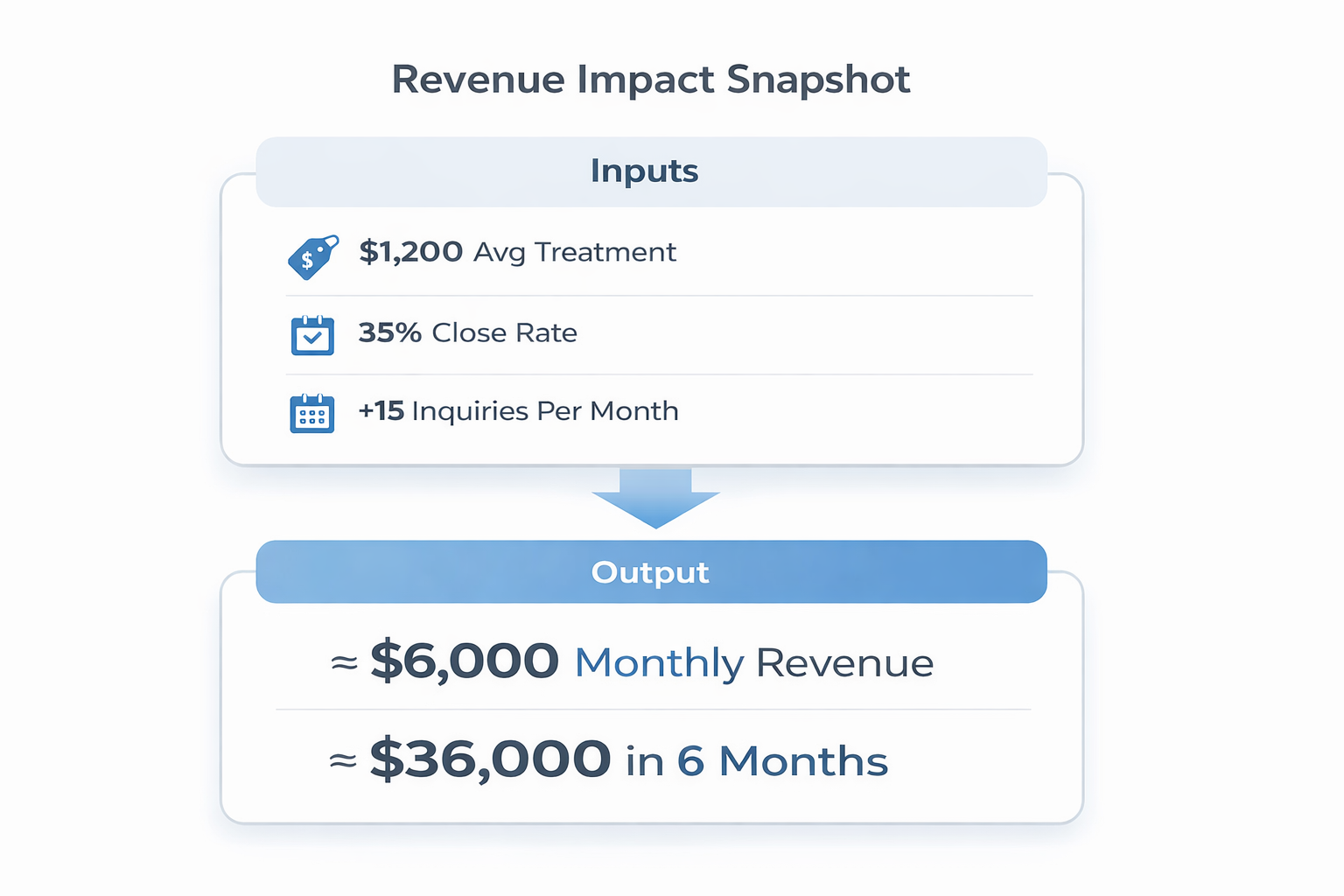Click the 35% value
The image size is (1344, 896).
pyautogui.click(x=389, y=332)
